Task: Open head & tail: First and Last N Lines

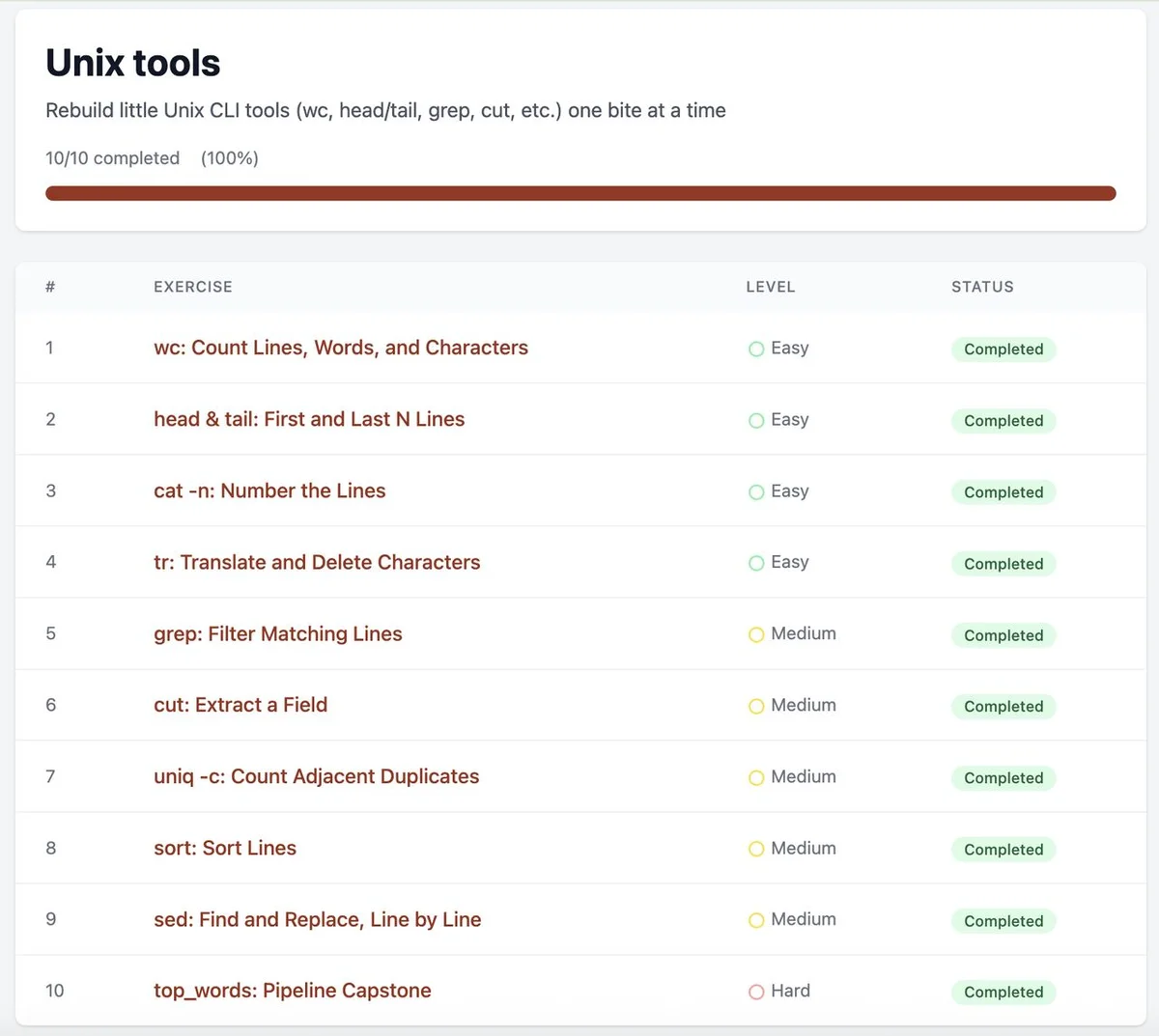Action: click(x=309, y=419)
